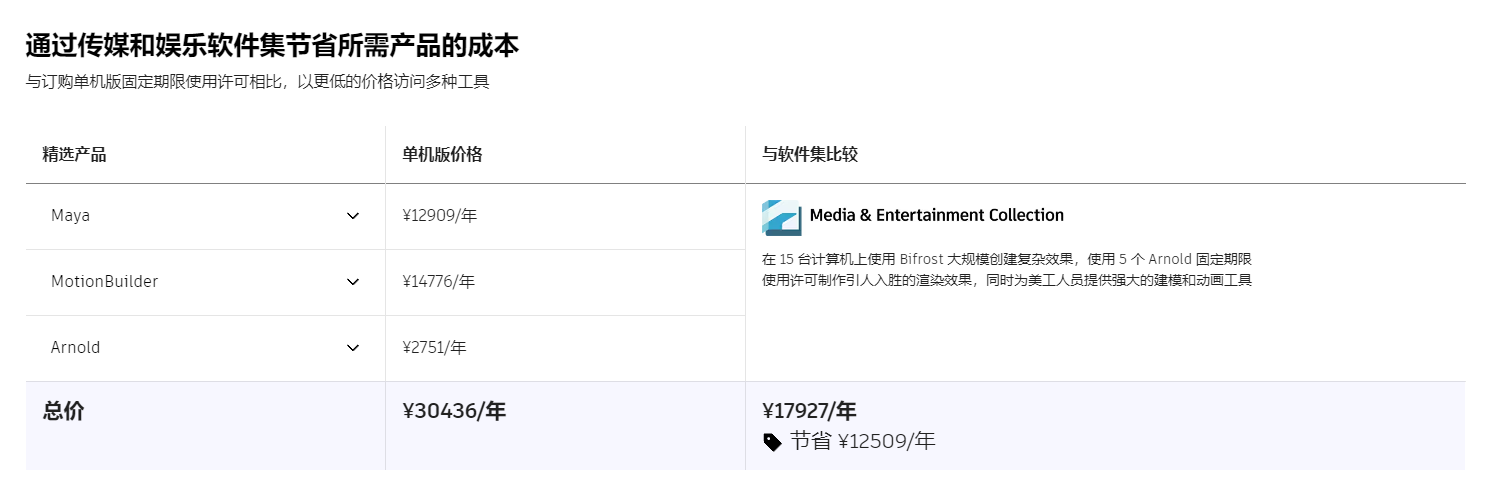Click the 与软件集比较 column header
Screen dimensions: 1488x496
[x=810, y=155]
